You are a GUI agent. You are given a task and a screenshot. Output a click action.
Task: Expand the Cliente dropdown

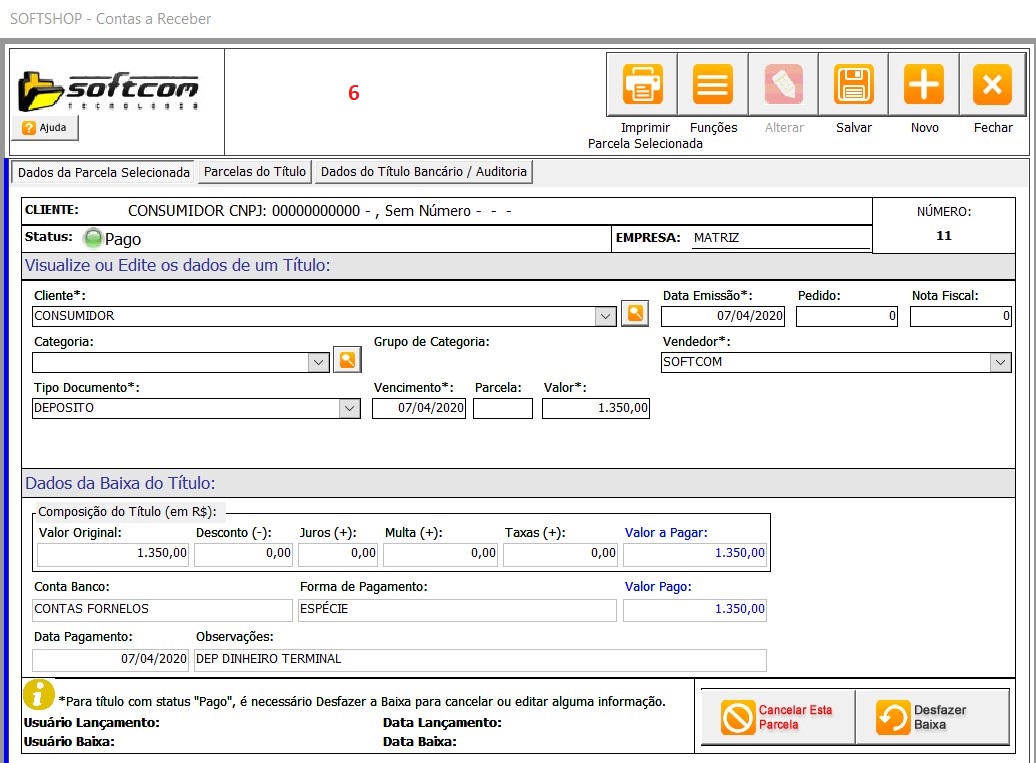pyautogui.click(x=604, y=316)
